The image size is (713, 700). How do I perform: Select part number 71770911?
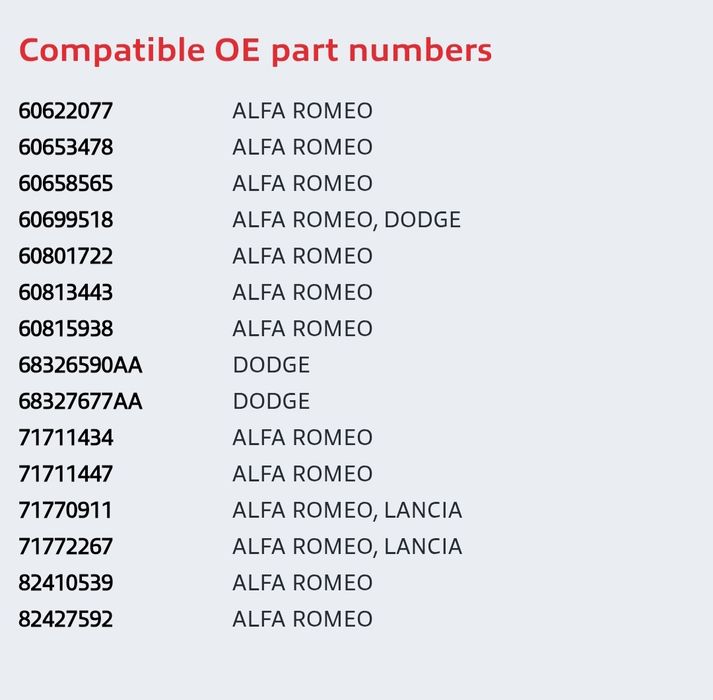[x=65, y=511]
